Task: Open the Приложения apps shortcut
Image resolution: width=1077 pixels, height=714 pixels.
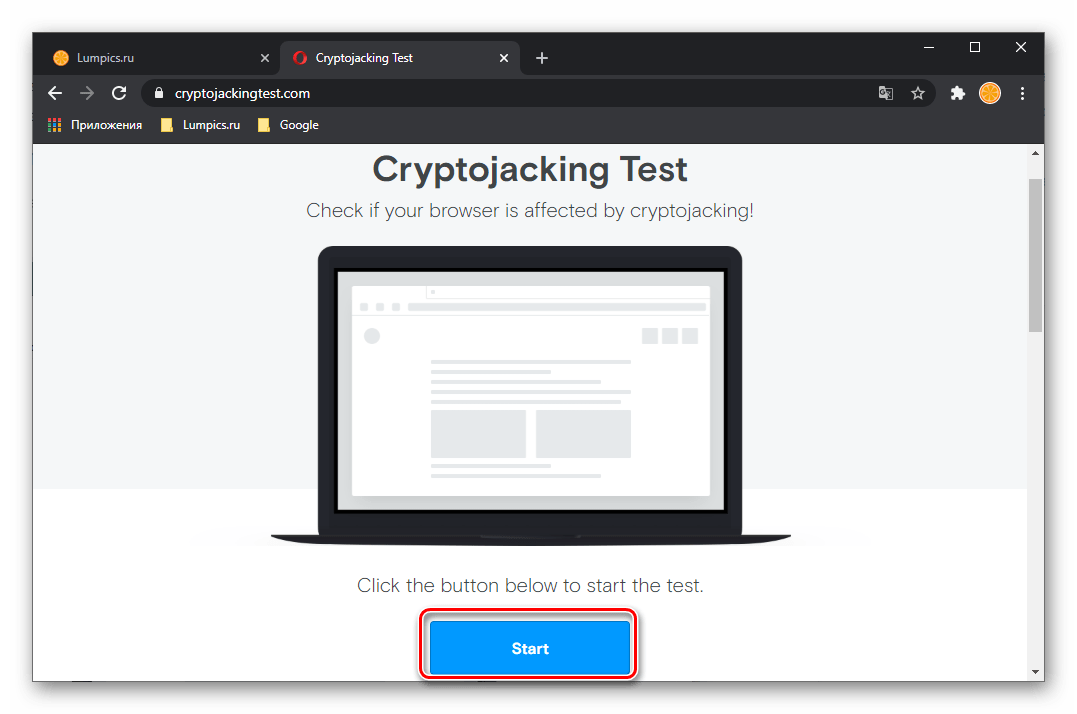Action: 95,125
